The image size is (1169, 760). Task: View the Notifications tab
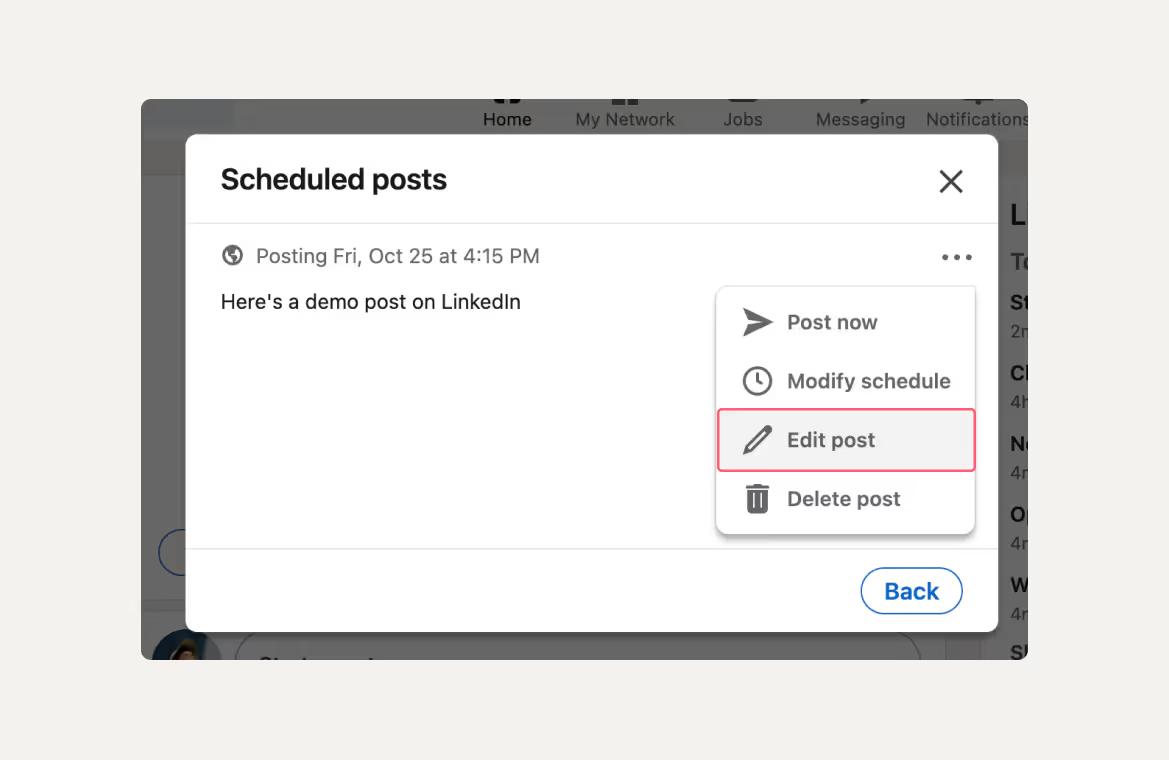coord(977,118)
